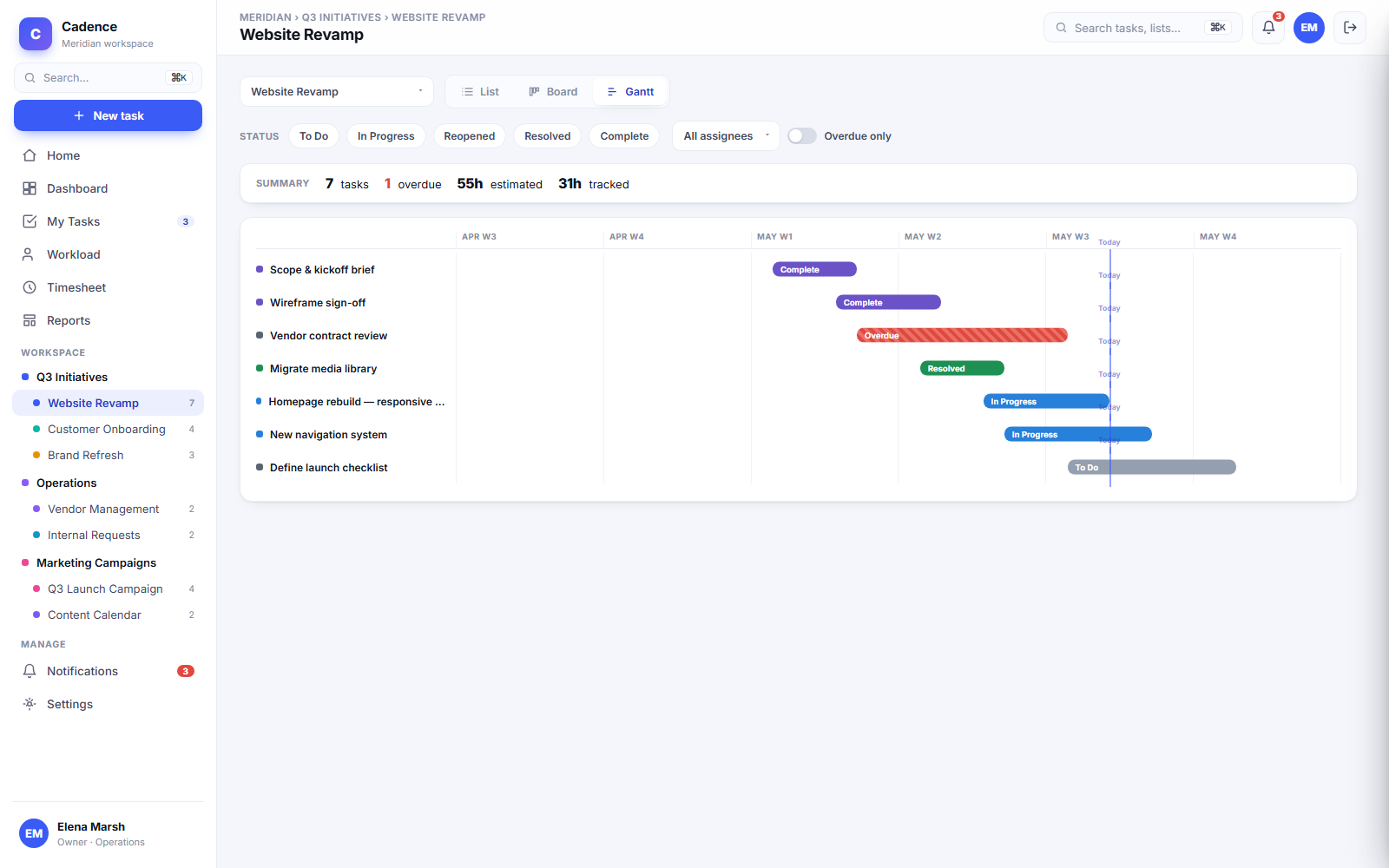Open the Vendor Management list
The image size is (1389, 868).
coord(109,509)
